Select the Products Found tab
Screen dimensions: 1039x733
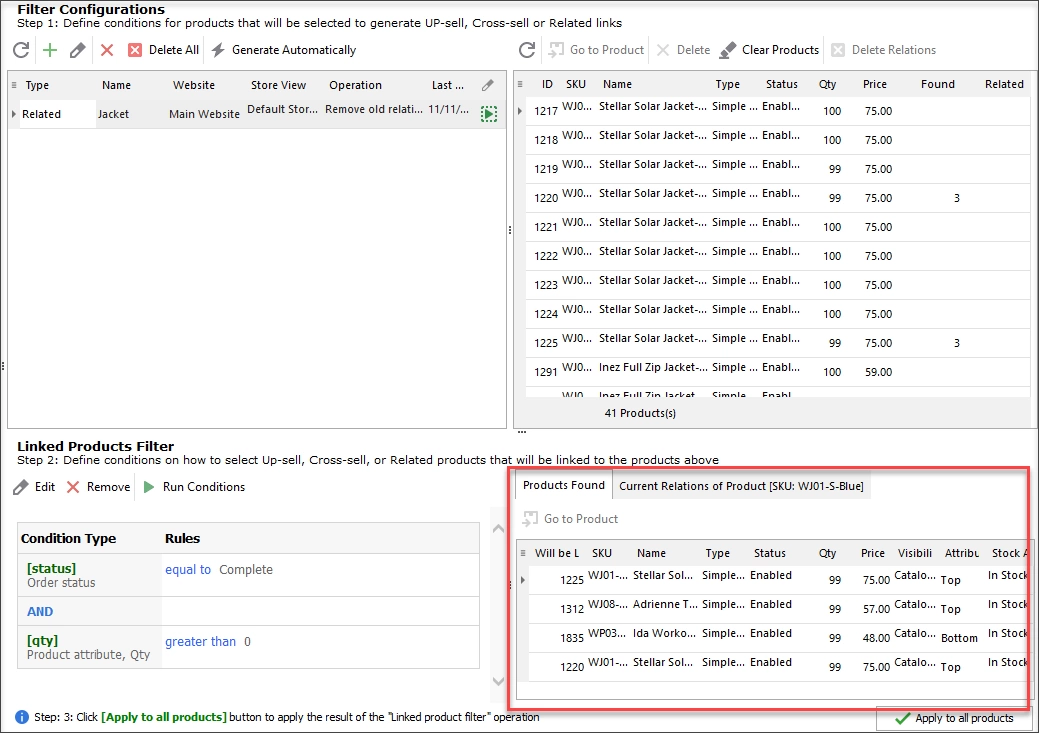click(564, 485)
